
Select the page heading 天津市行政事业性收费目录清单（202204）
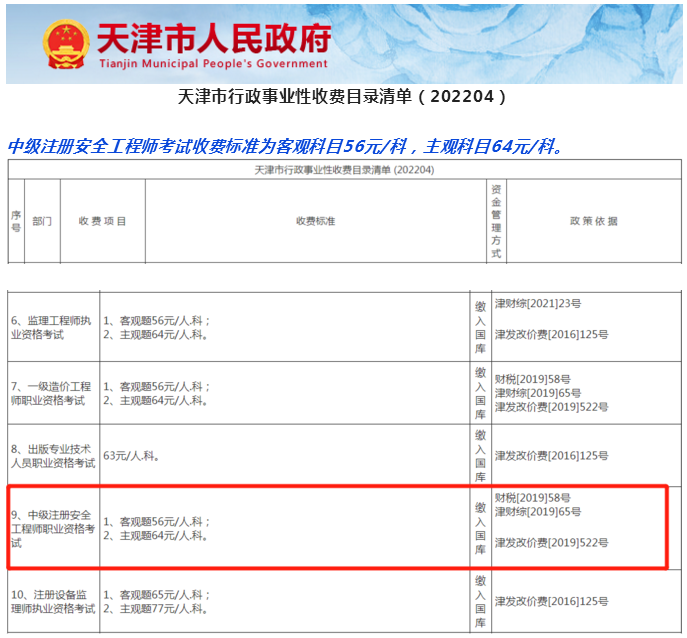point(343,97)
